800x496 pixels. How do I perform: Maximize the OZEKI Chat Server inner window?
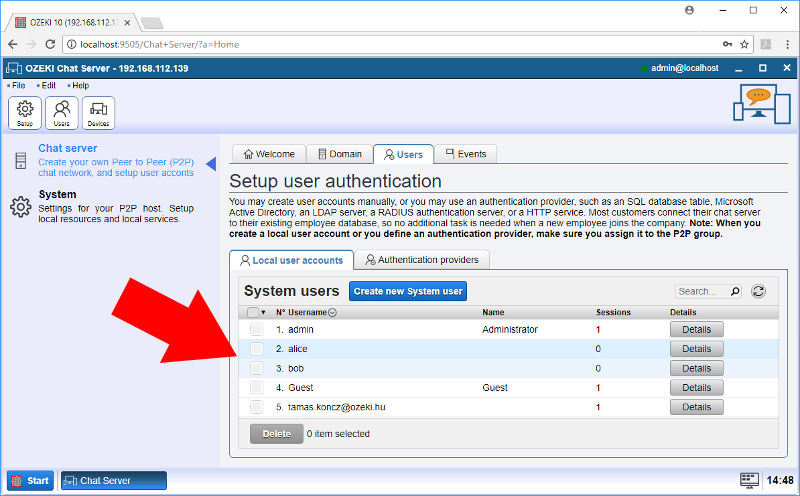tap(763, 68)
